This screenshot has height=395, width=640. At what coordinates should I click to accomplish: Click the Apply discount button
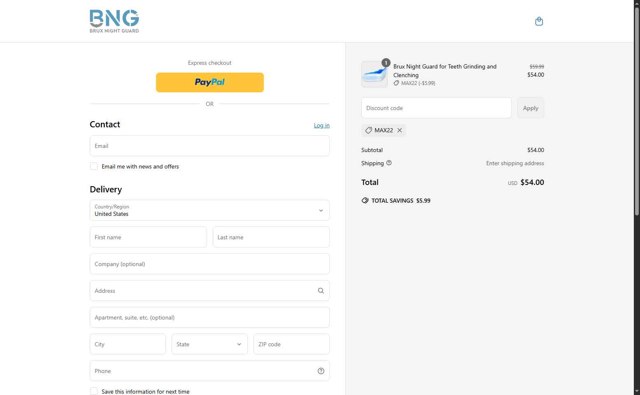pos(531,108)
